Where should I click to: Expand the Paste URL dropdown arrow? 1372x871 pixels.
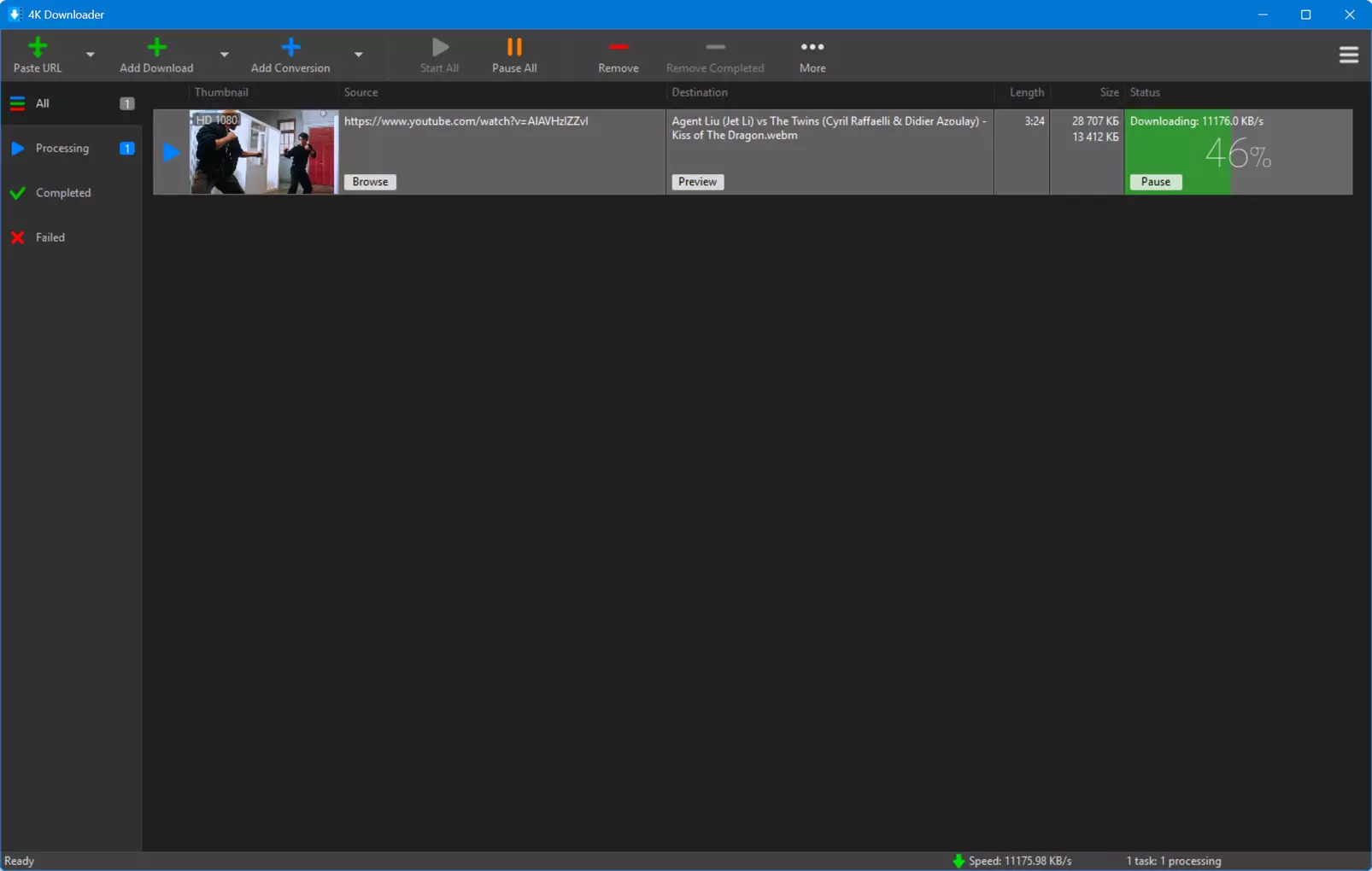(90, 55)
